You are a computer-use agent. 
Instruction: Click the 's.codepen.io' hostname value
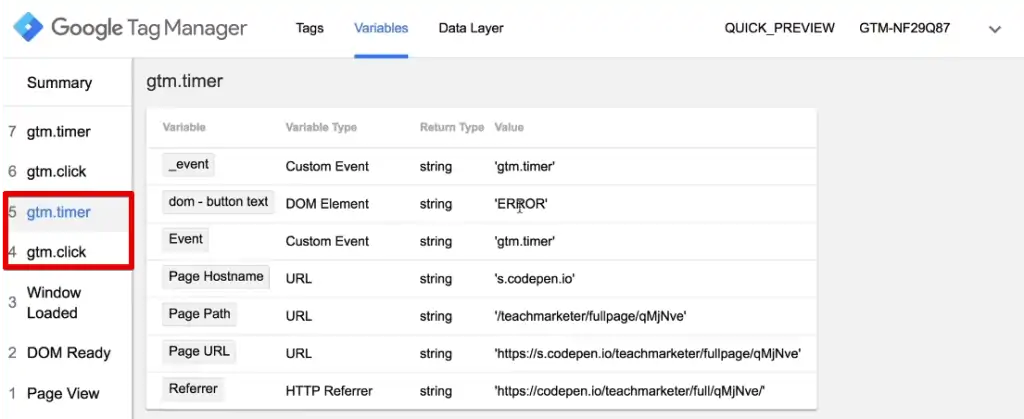tap(535, 279)
